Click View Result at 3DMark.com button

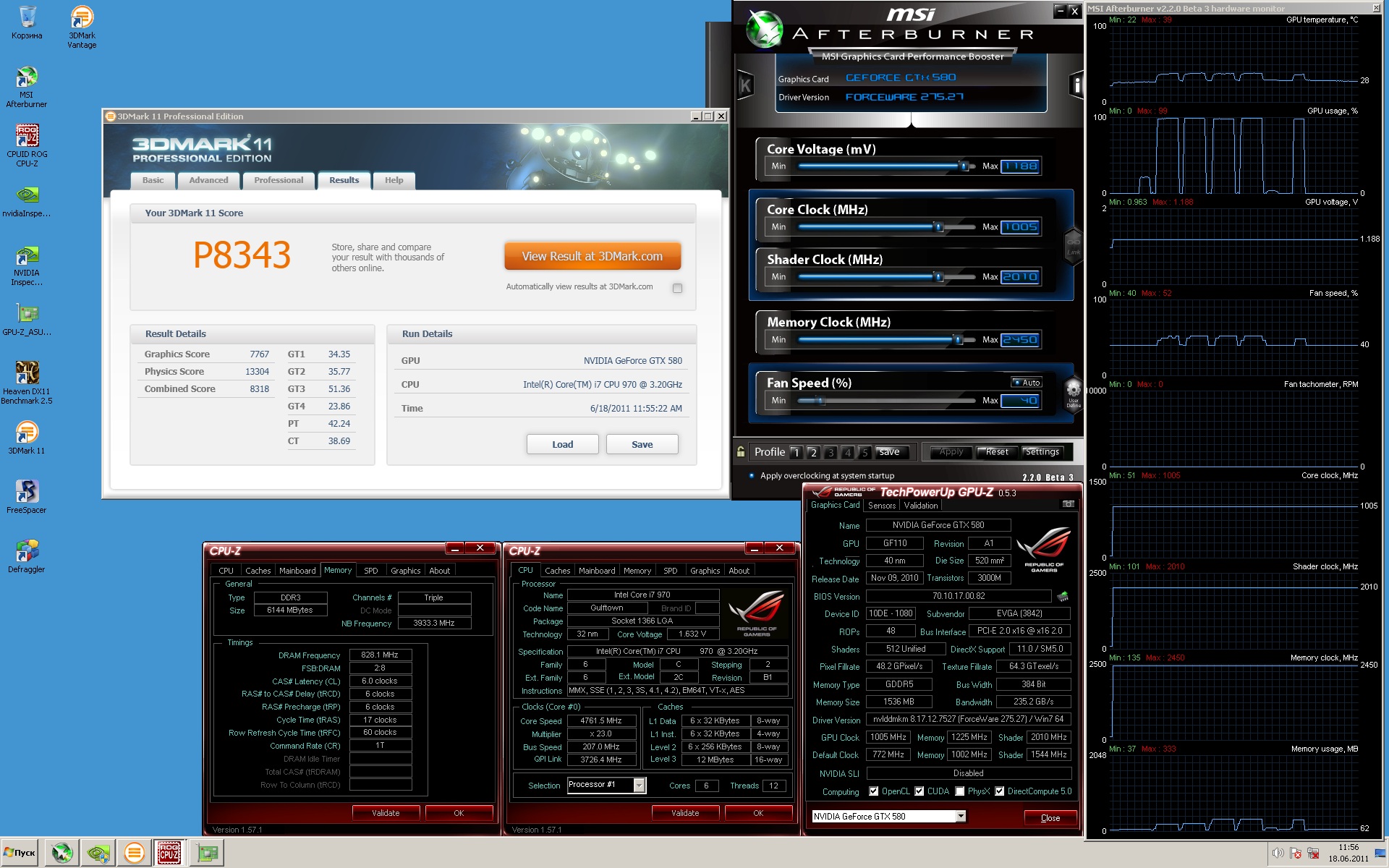click(x=592, y=256)
